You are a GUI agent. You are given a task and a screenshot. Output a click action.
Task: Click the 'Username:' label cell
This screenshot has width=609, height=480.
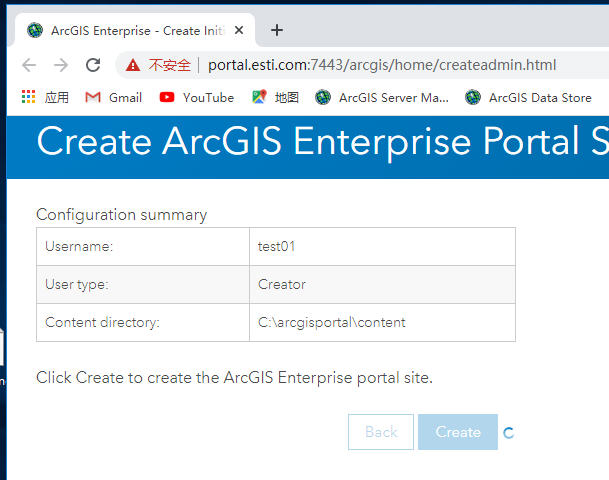click(143, 247)
